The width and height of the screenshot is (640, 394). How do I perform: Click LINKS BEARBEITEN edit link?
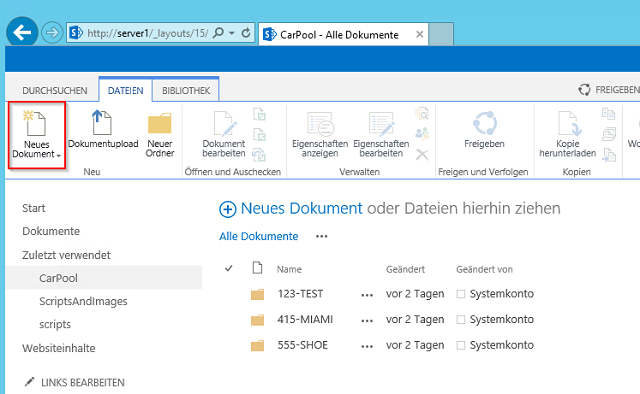[83, 383]
